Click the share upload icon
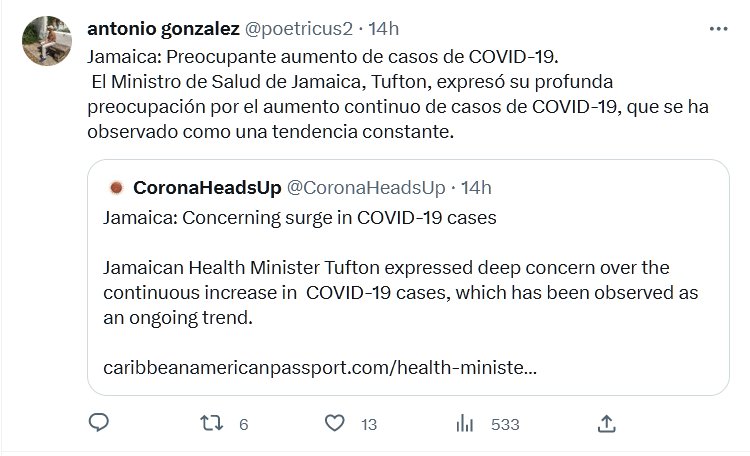Screen dimensions: 750x456 tap(605, 423)
